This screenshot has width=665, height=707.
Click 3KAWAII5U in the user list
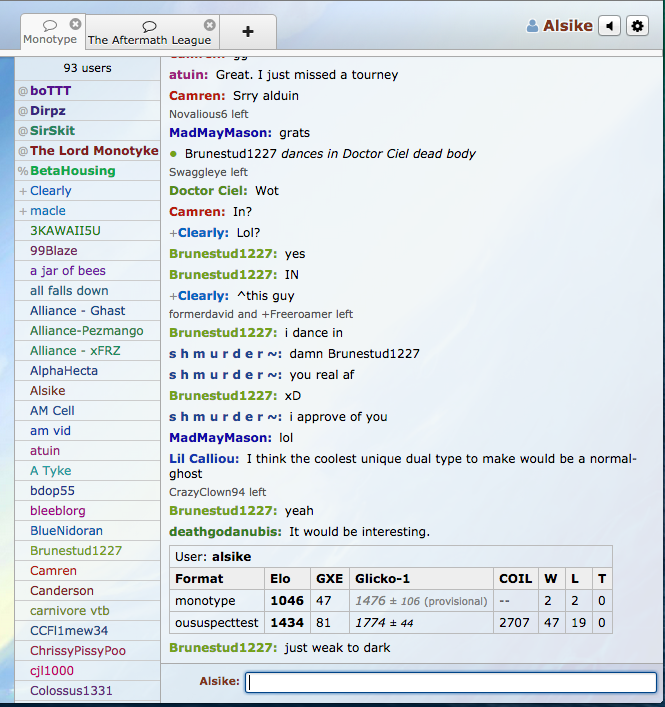click(x=88, y=231)
